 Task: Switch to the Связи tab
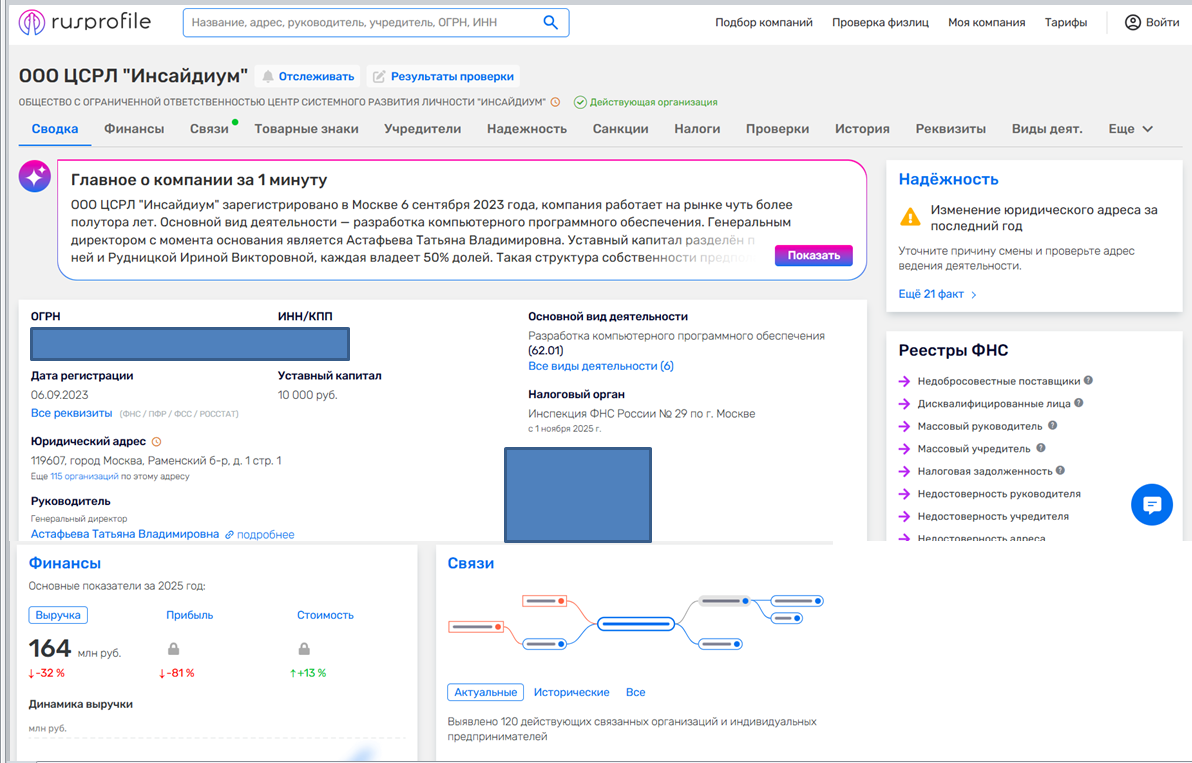(x=209, y=129)
